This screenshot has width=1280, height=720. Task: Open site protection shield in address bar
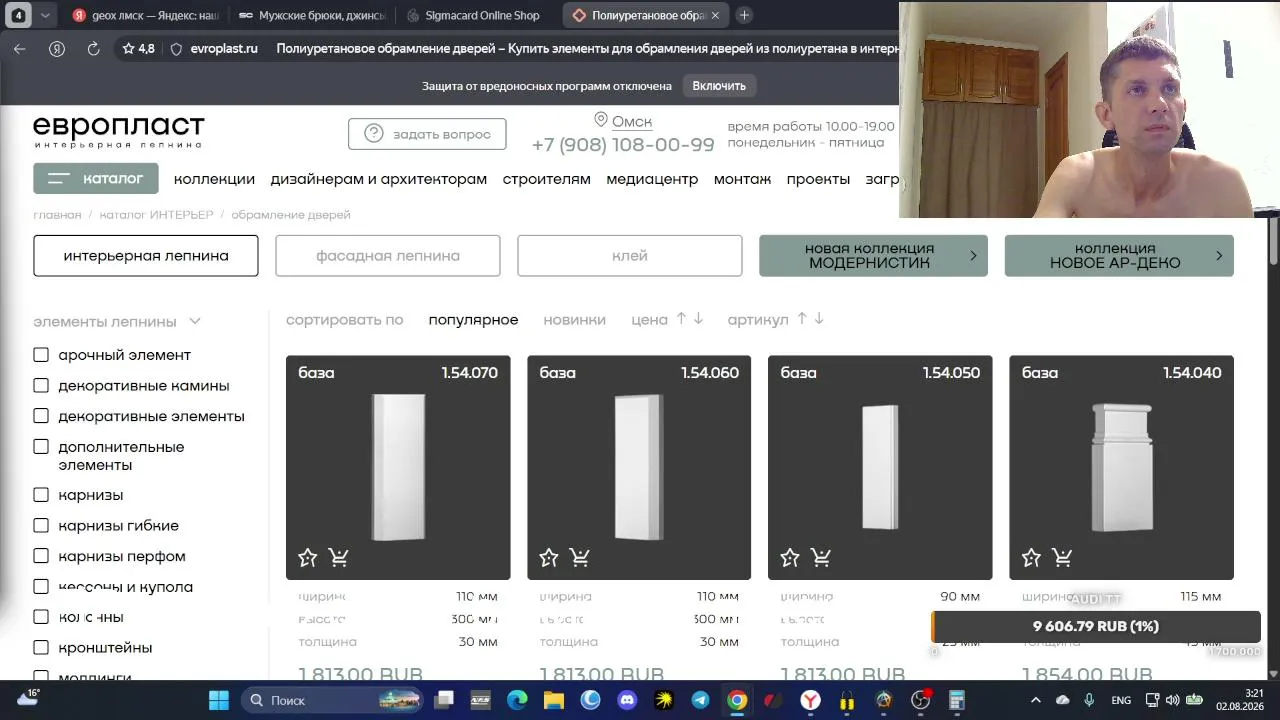[x=177, y=48]
